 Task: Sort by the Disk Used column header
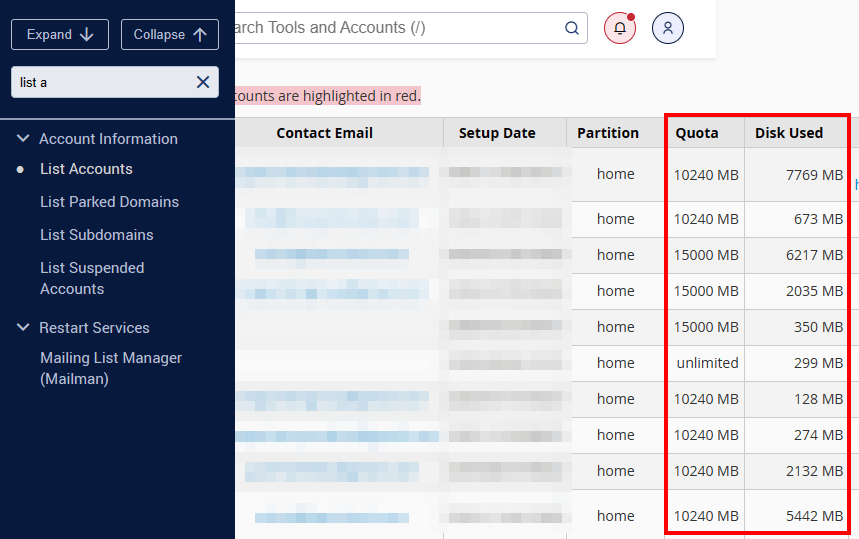[789, 133]
